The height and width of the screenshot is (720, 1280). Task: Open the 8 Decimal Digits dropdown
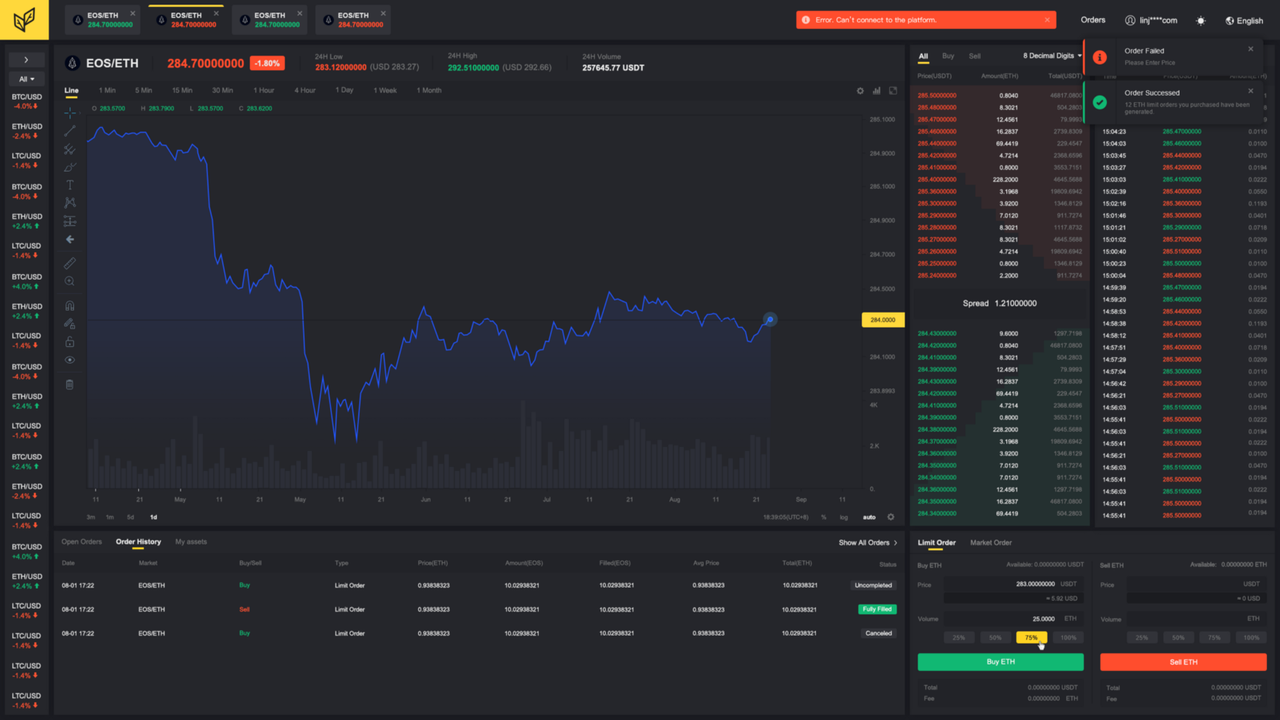click(x=1052, y=56)
